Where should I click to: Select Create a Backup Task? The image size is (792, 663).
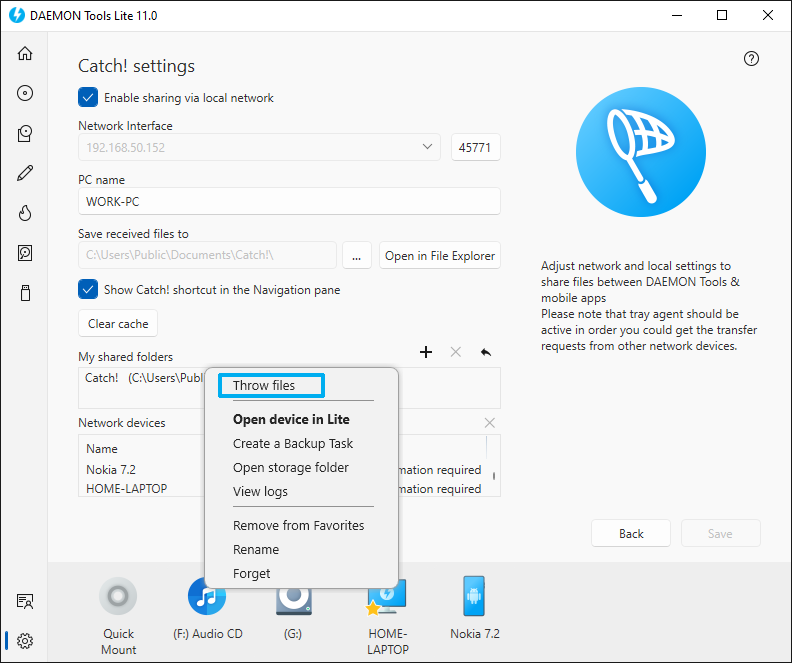point(293,443)
